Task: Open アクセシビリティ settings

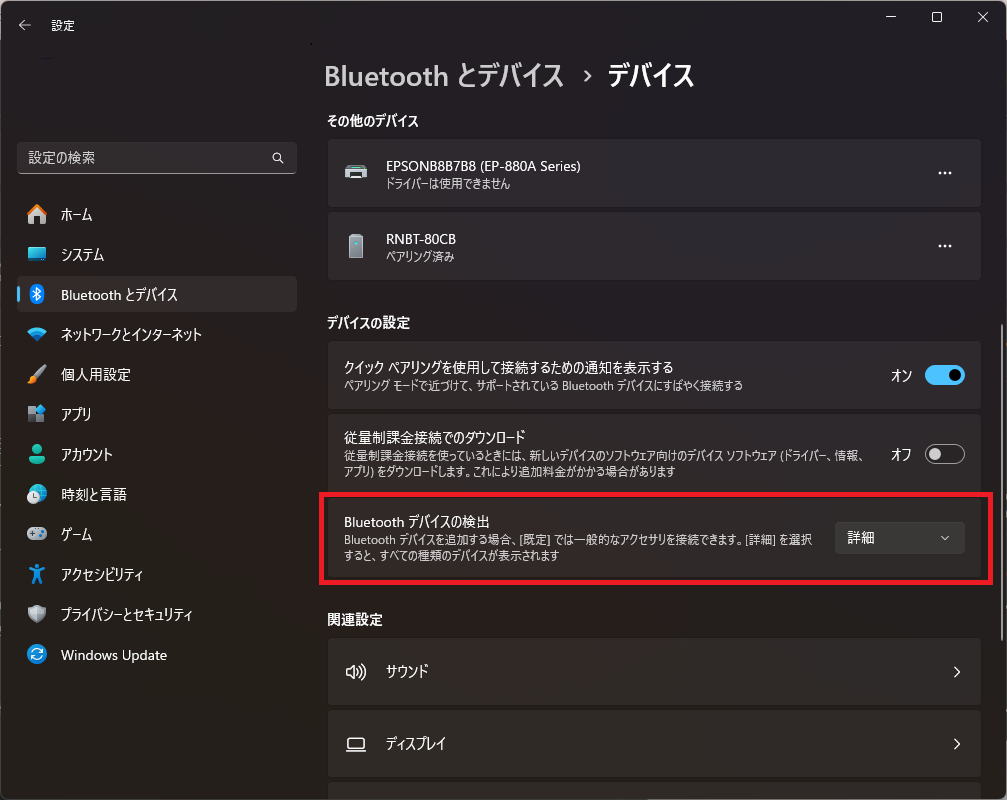Action: [x=157, y=574]
